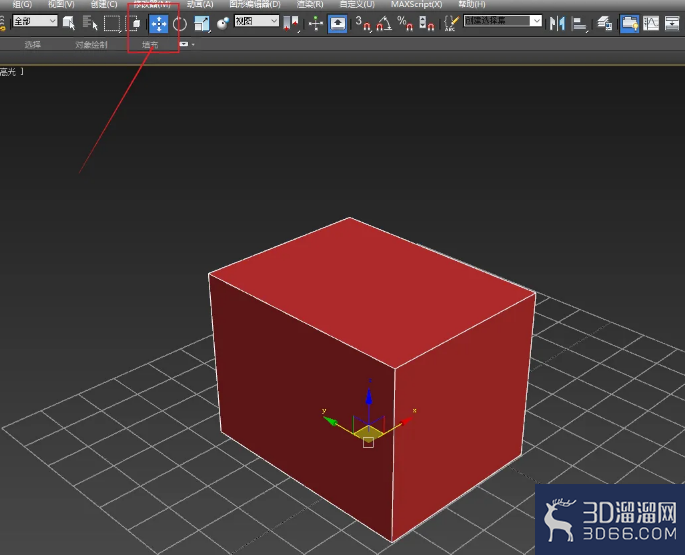
Task: Click the Mirror tool icon
Action: (x=557, y=23)
